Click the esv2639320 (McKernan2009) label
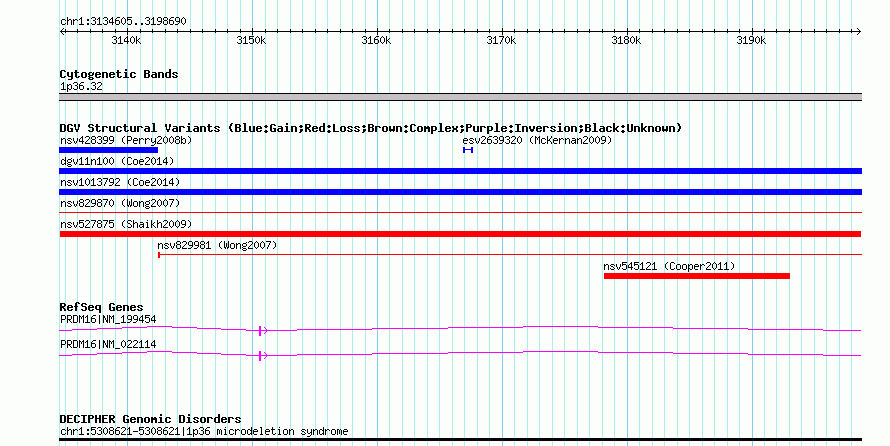 pyautogui.click(x=538, y=140)
